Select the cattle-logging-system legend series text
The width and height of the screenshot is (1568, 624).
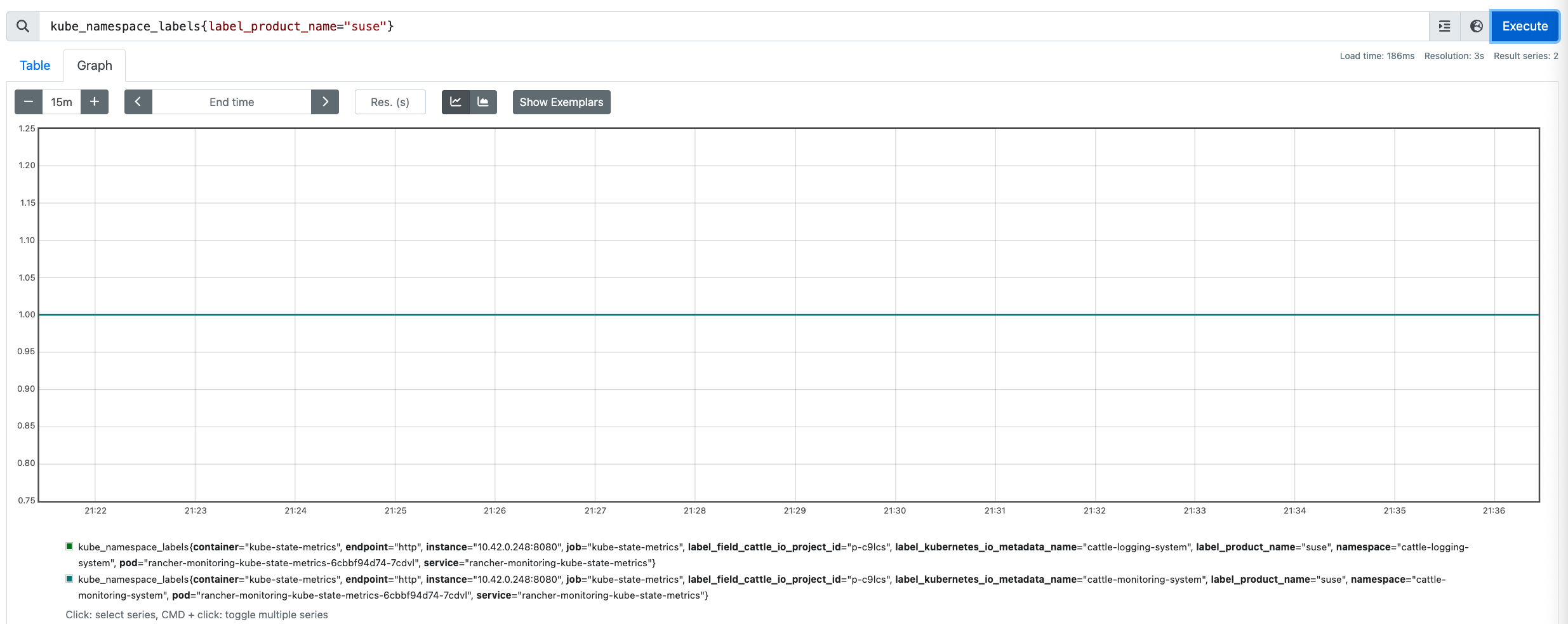pyautogui.click(x=773, y=555)
